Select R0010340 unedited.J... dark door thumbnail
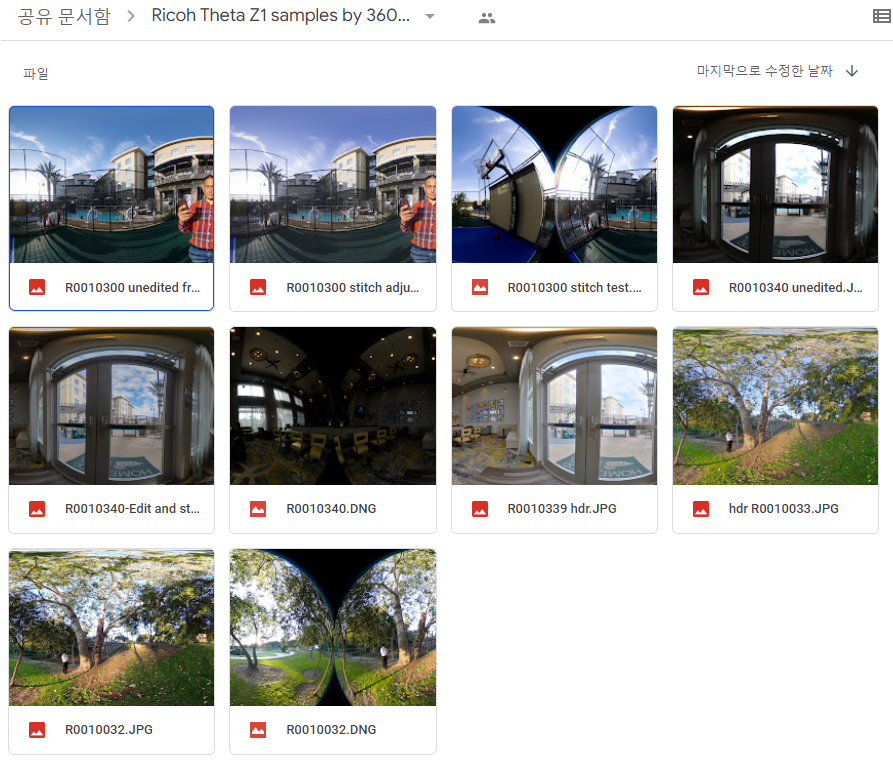The image size is (893, 763). (x=775, y=184)
